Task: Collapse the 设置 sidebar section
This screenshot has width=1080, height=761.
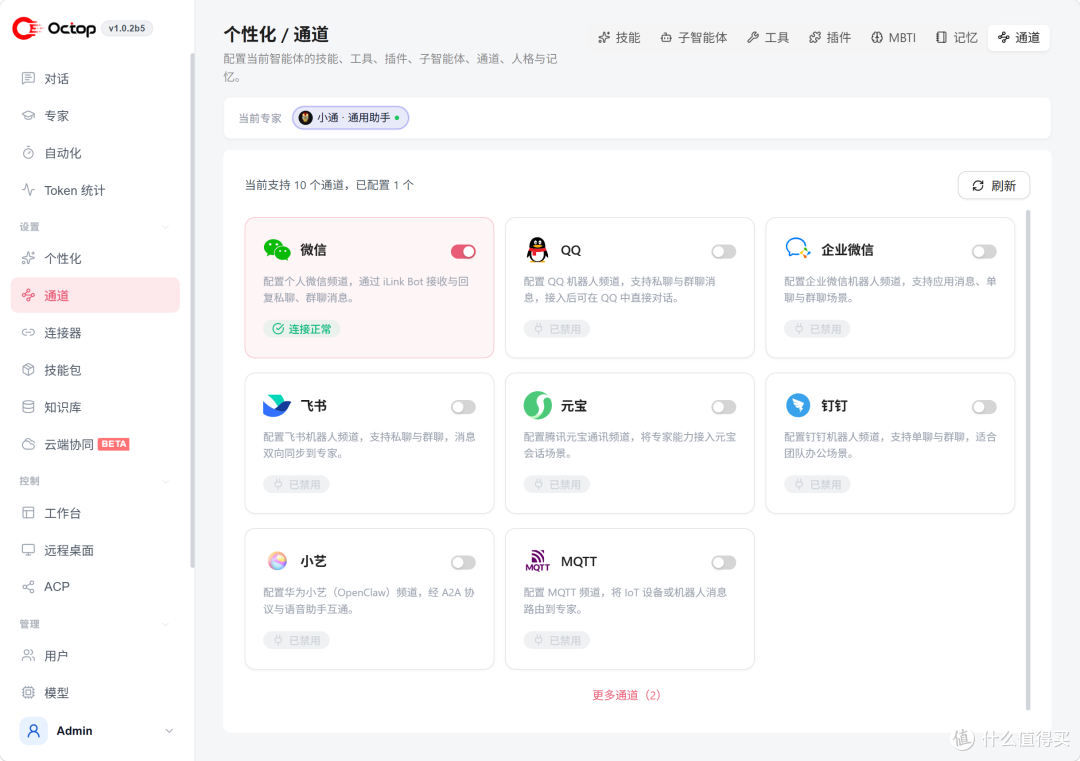Action: click(x=165, y=227)
